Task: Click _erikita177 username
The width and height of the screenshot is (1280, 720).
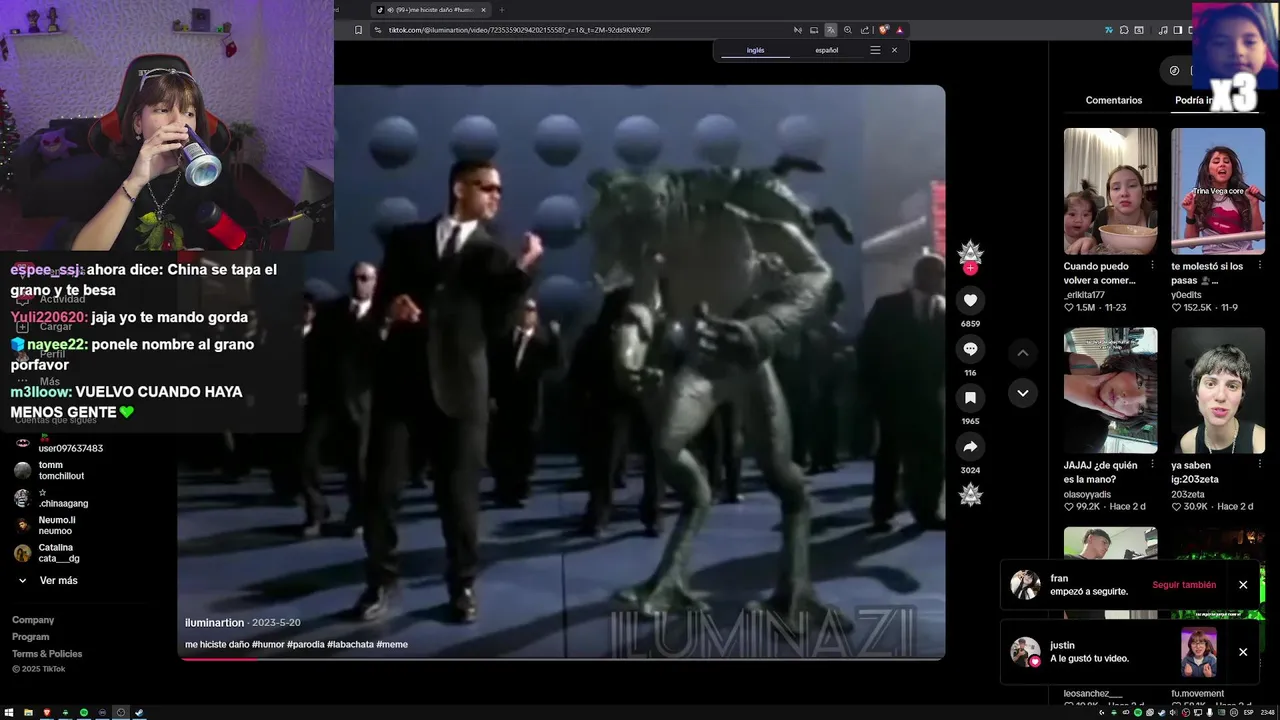Action: click(1084, 294)
